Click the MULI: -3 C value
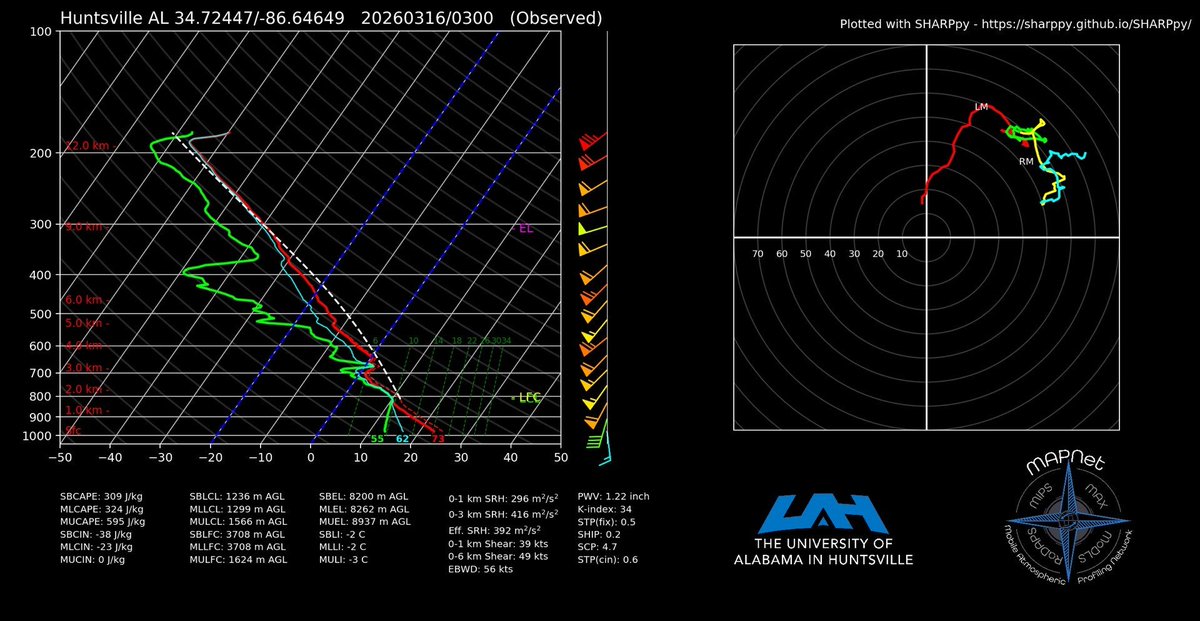Image resolution: width=1200 pixels, height=621 pixels. pos(343,561)
